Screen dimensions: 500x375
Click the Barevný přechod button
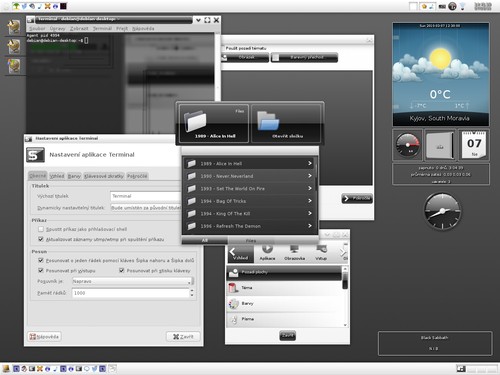[304, 58]
